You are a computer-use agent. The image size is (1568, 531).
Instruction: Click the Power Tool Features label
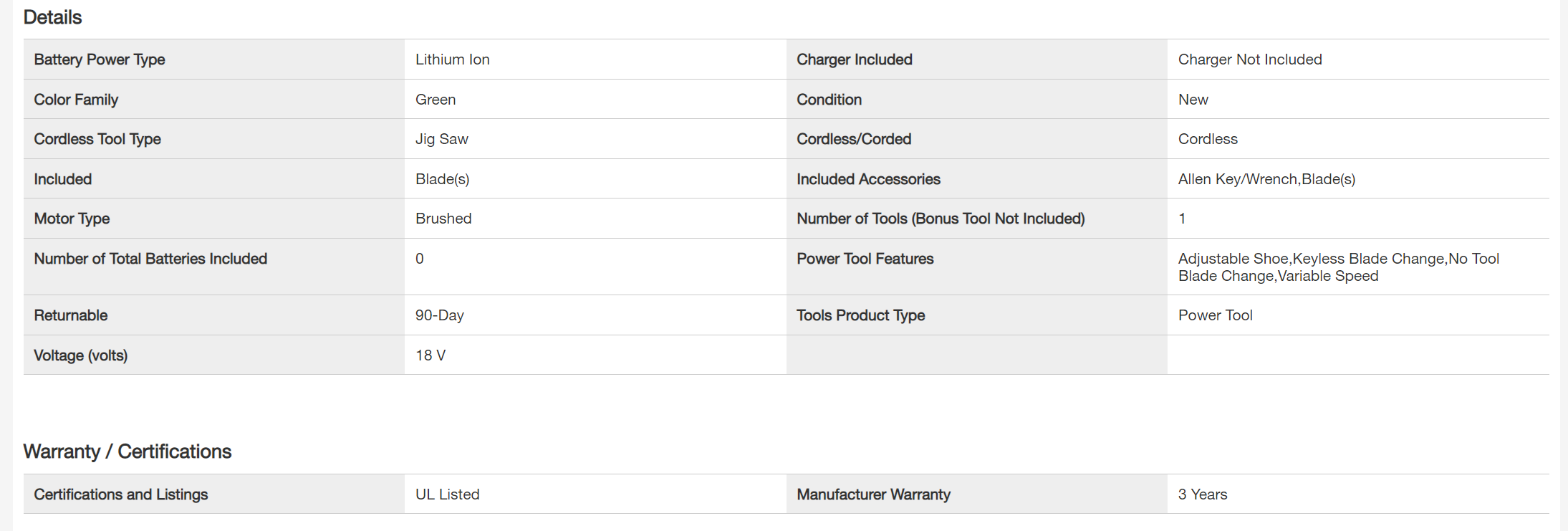pyautogui.click(x=865, y=259)
